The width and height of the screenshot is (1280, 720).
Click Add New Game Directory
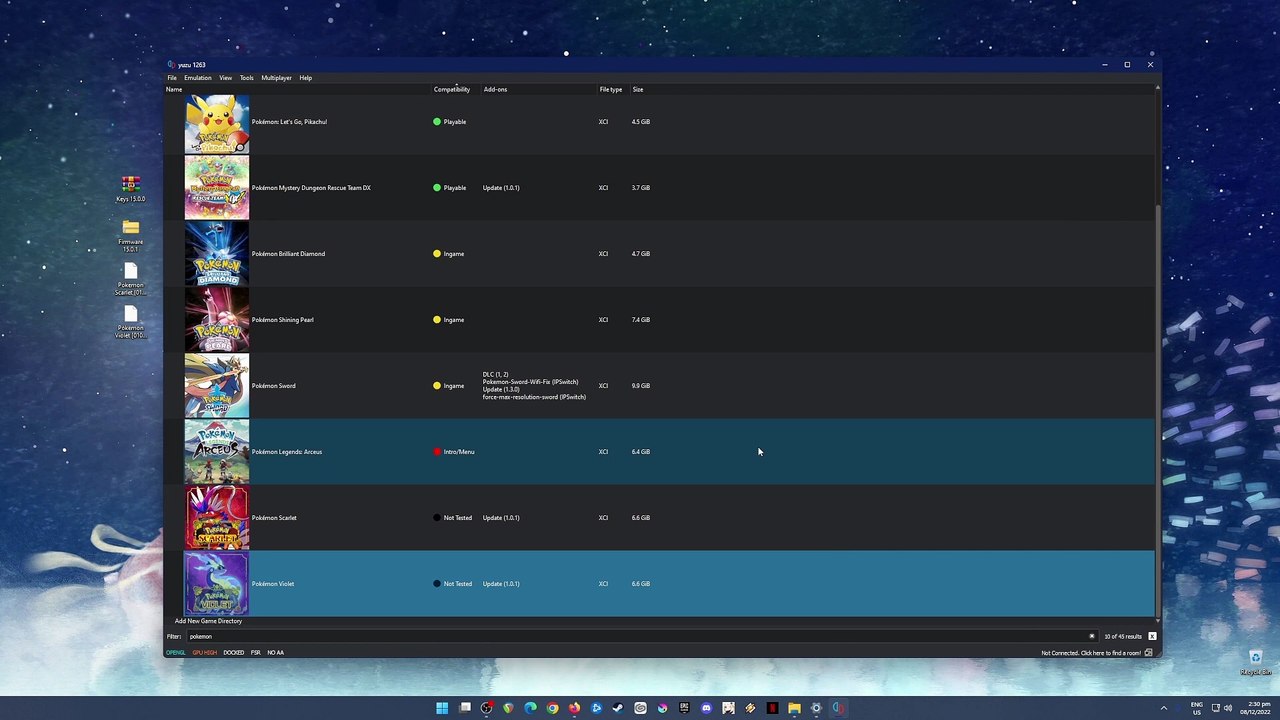tap(208, 621)
